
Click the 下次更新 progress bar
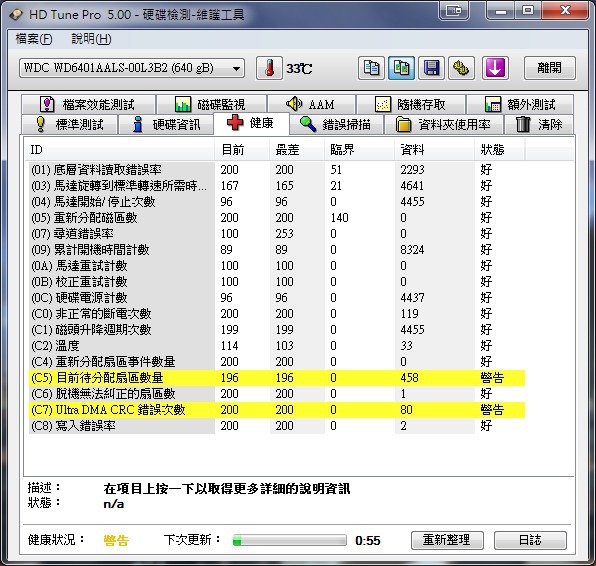tap(290, 540)
